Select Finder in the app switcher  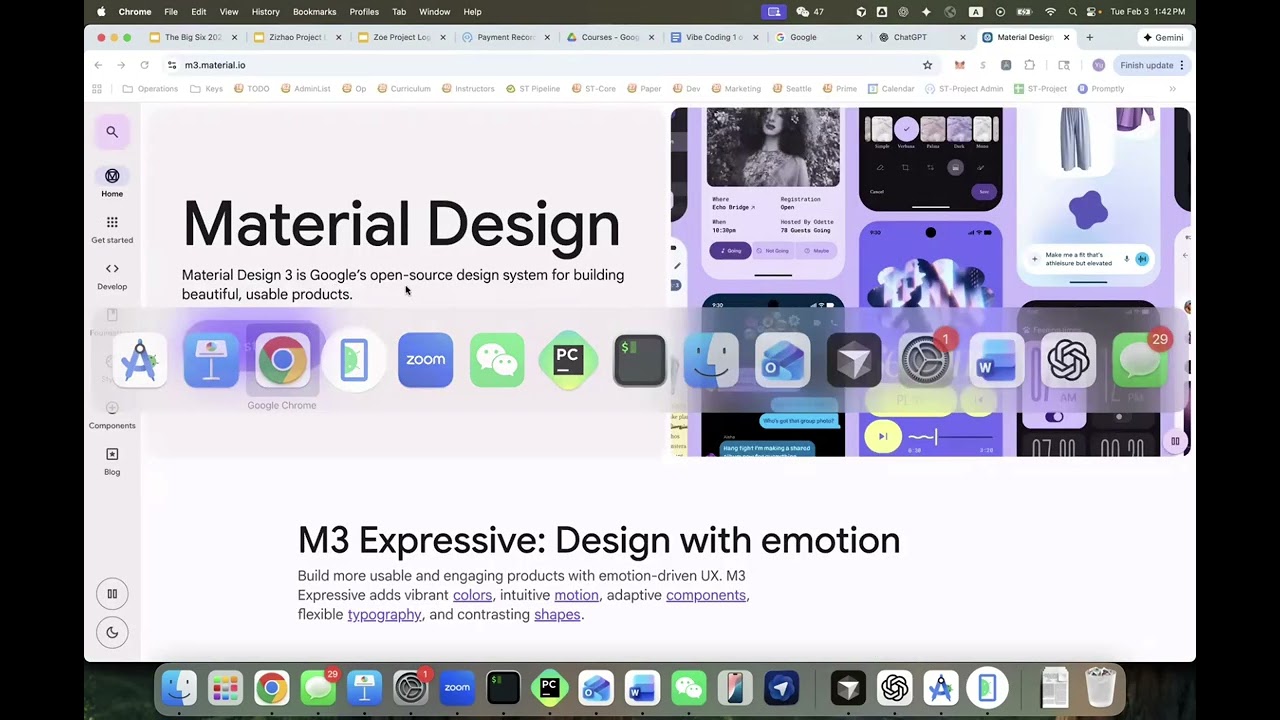pos(711,360)
